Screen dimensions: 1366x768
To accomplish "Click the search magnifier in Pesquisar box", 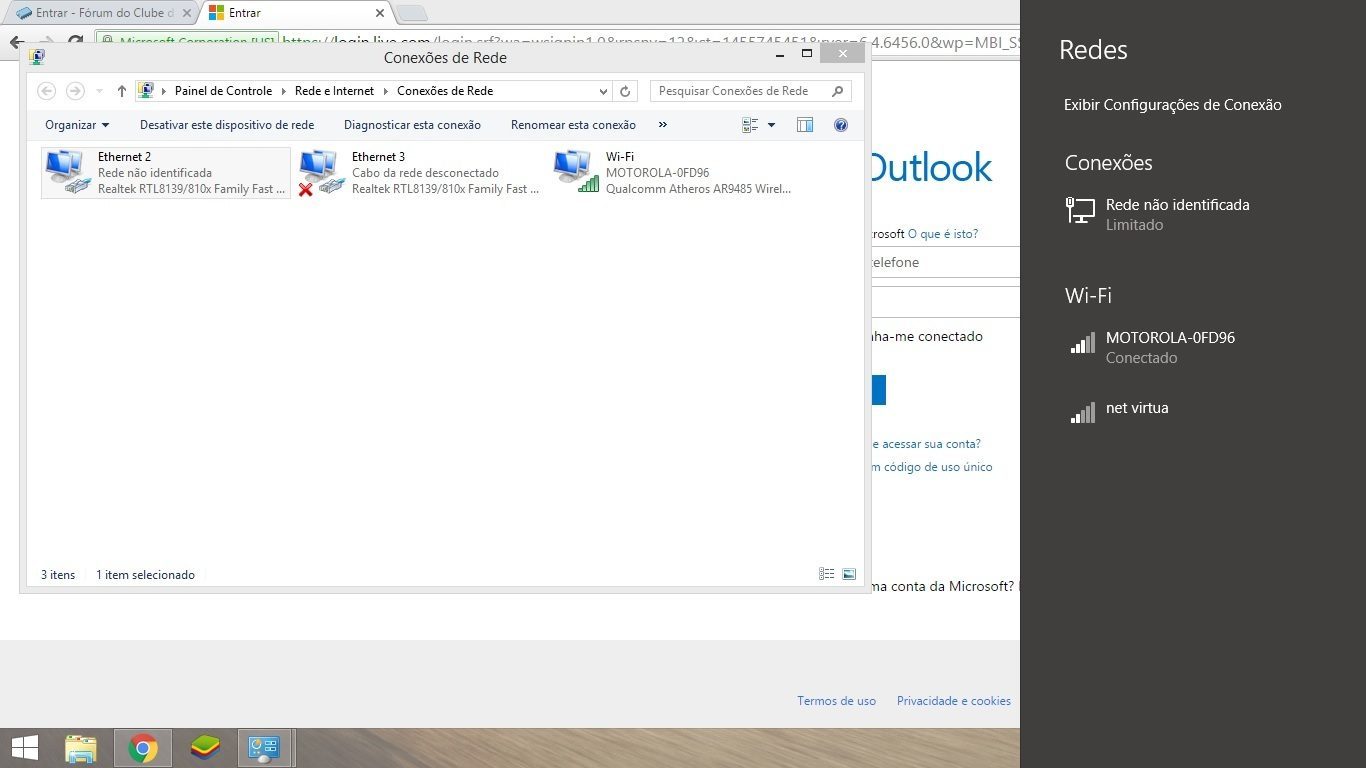I will (838, 91).
